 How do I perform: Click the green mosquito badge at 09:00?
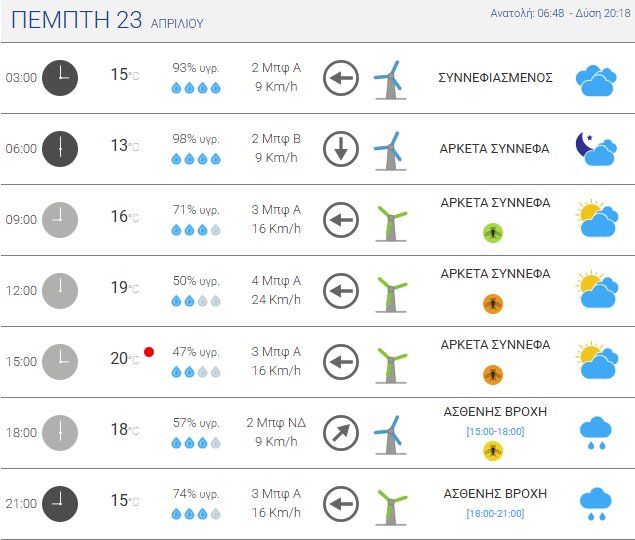point(493,232)
